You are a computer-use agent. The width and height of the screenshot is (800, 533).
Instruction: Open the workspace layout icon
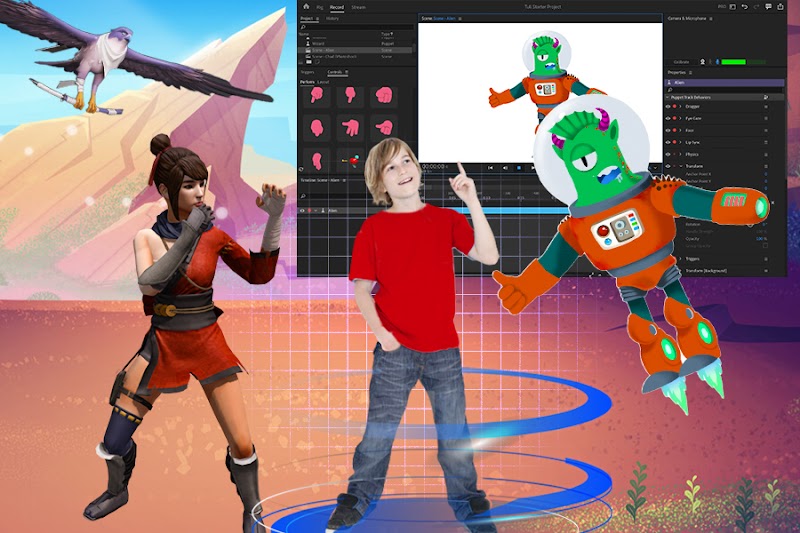pos(733,7)
